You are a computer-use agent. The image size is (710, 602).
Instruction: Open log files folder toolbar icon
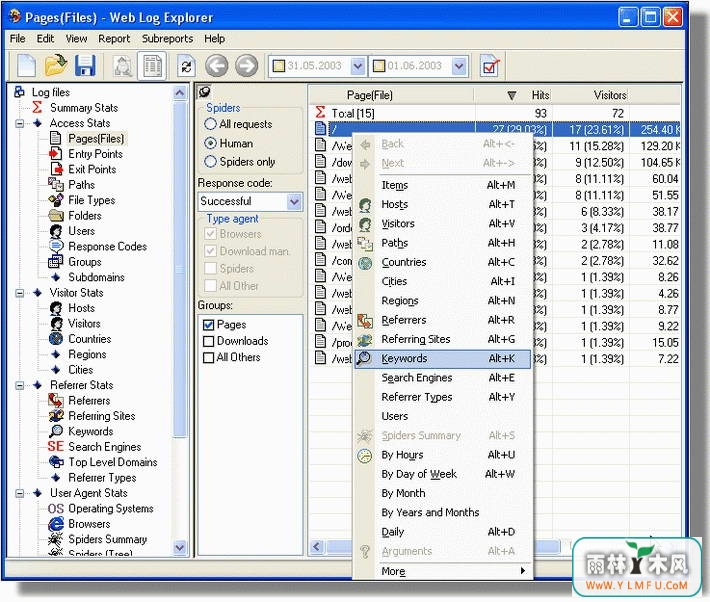[x=56, y=66]
